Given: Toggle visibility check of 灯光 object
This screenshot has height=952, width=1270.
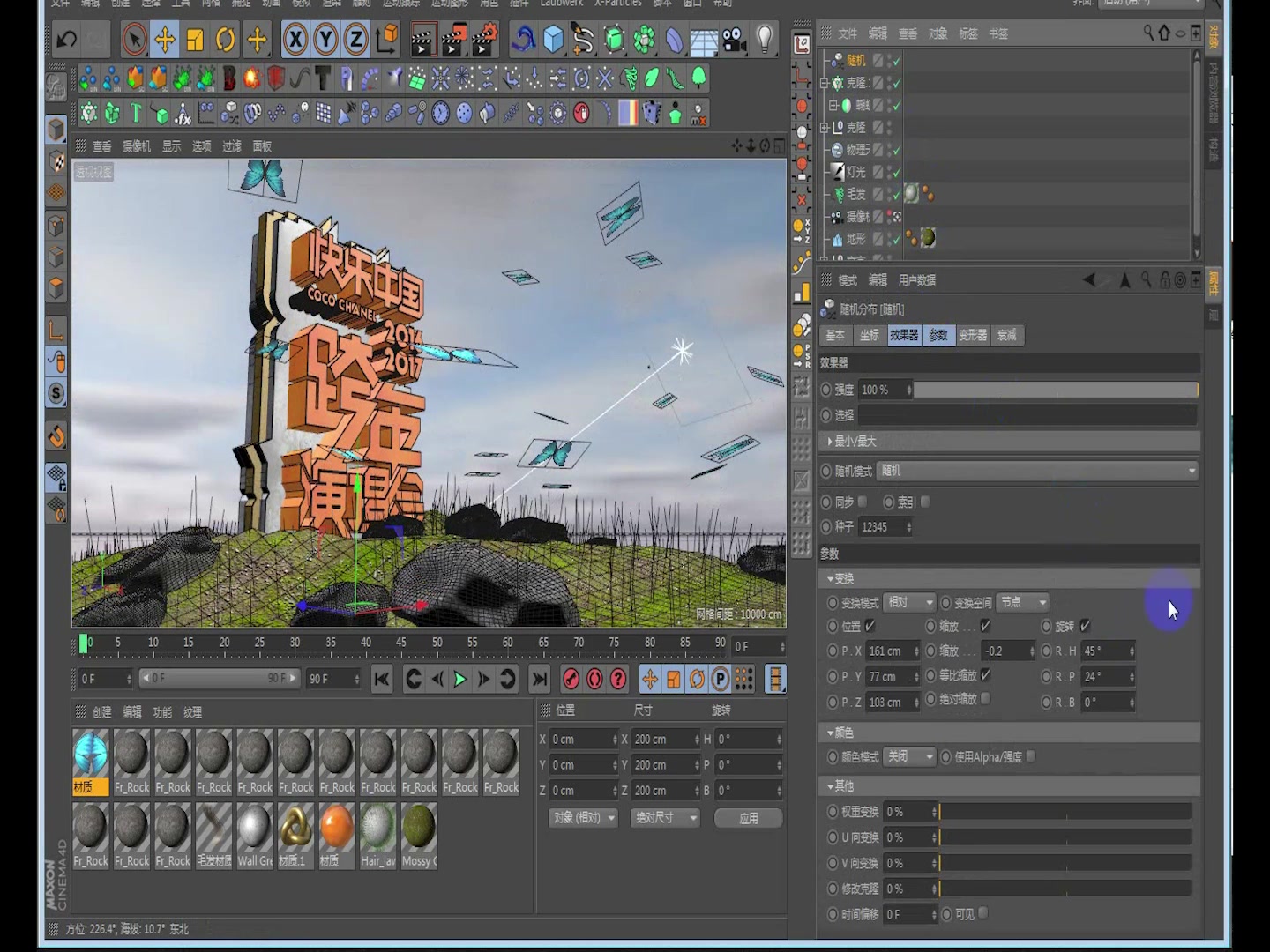Looking at the screenshot, I should tap(896, 172).
